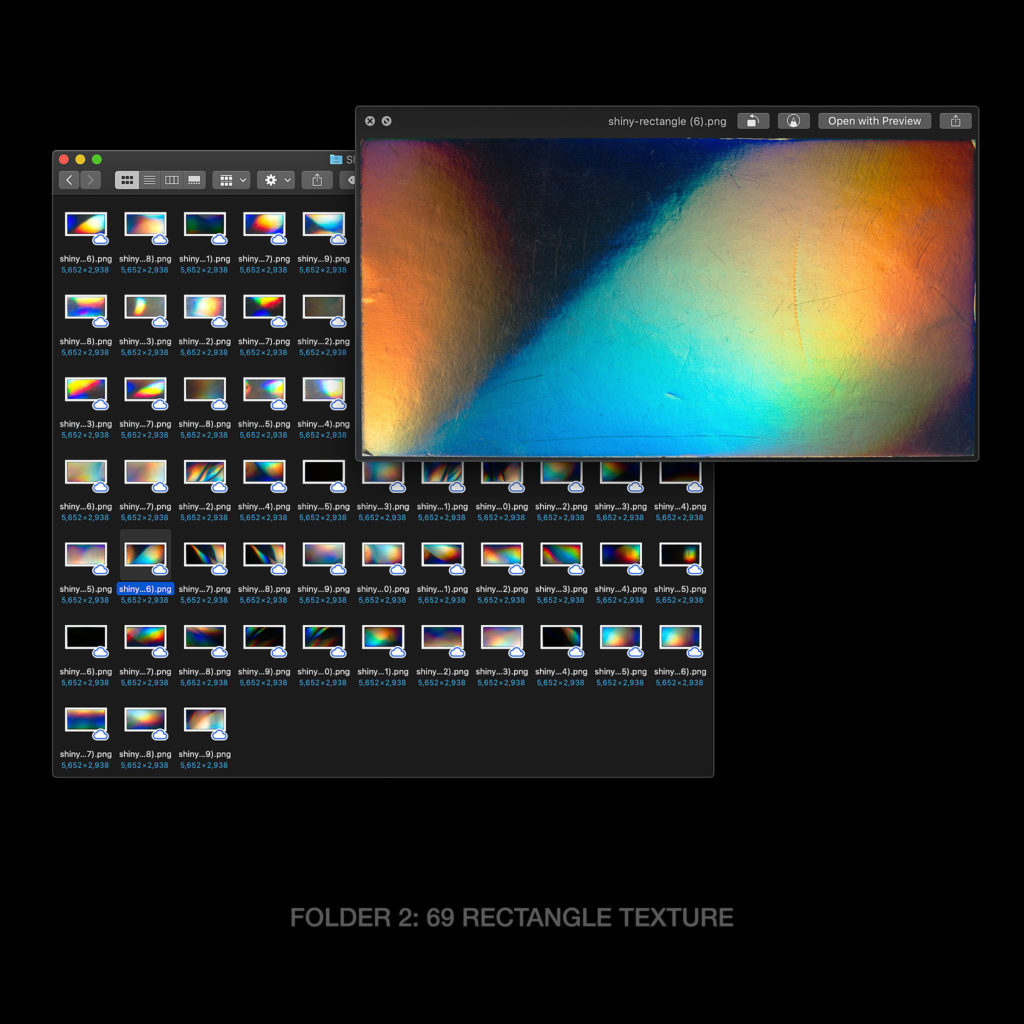Click the Finder toolbar share icon

317,180
